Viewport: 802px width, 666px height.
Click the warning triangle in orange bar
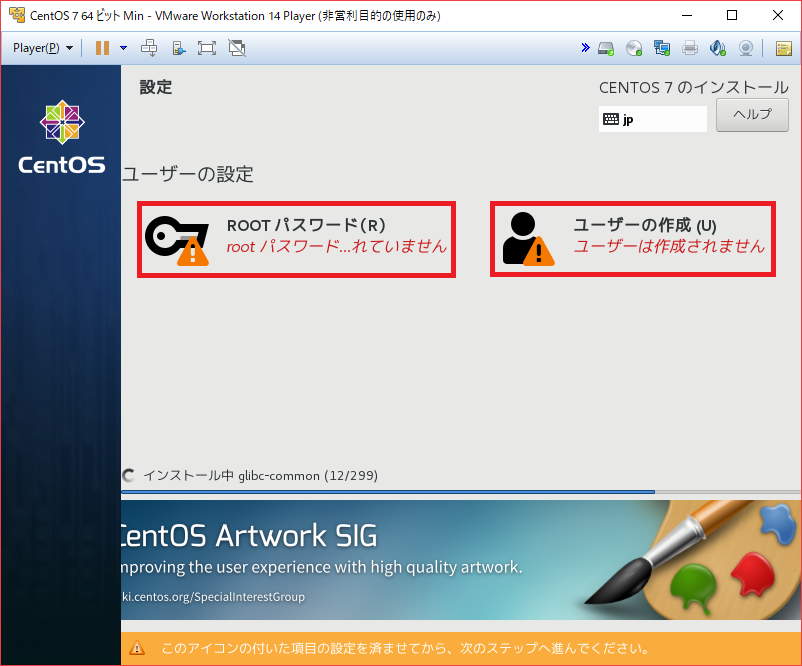point(137,649)
